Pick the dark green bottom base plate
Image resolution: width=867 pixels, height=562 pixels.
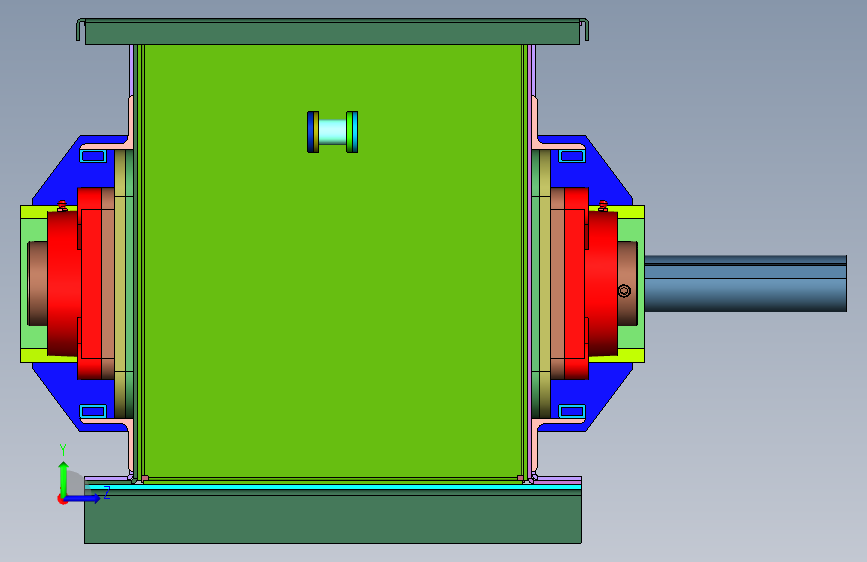click(x=332, y=518)
